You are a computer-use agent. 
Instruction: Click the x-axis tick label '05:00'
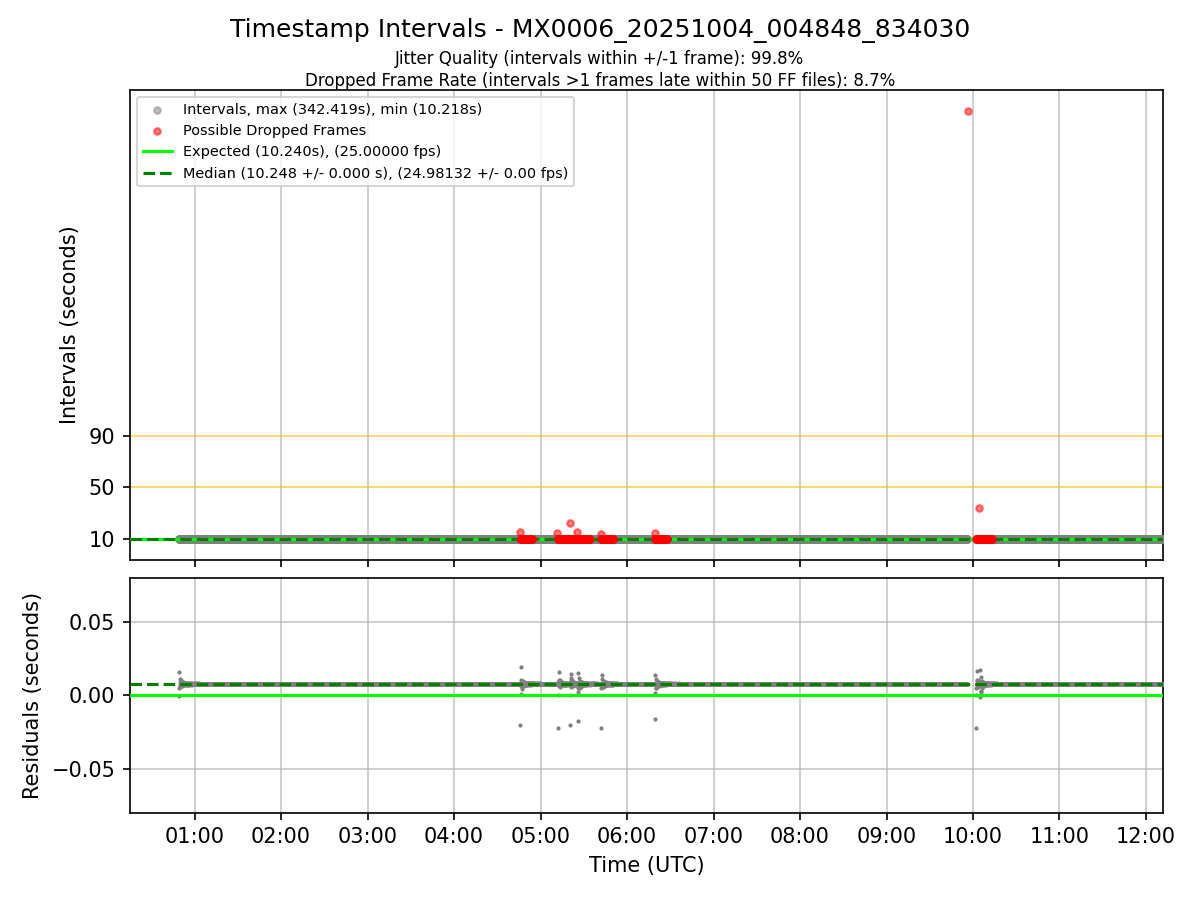541,835
